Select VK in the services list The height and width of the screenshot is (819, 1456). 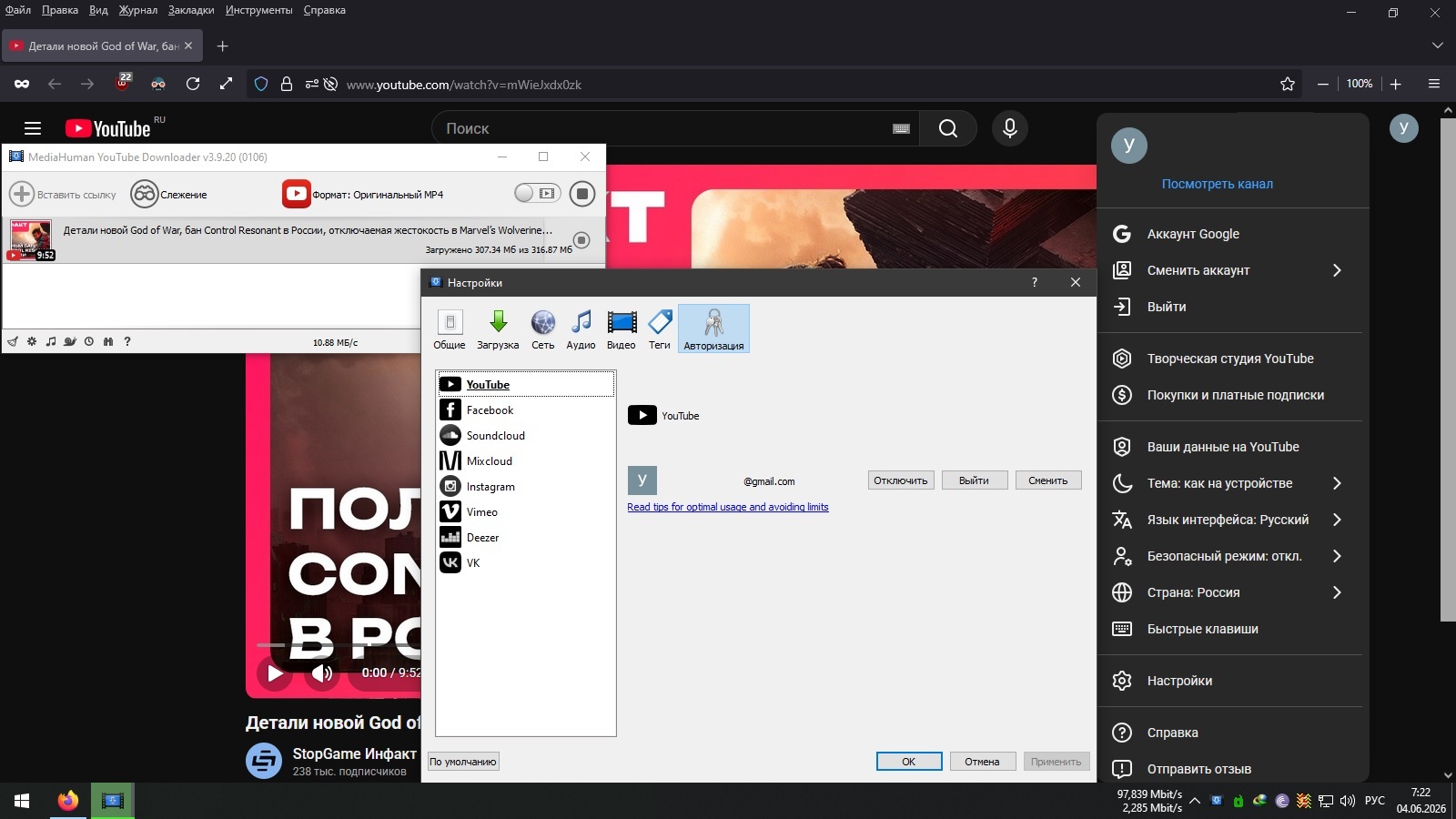tap(526, 562)
